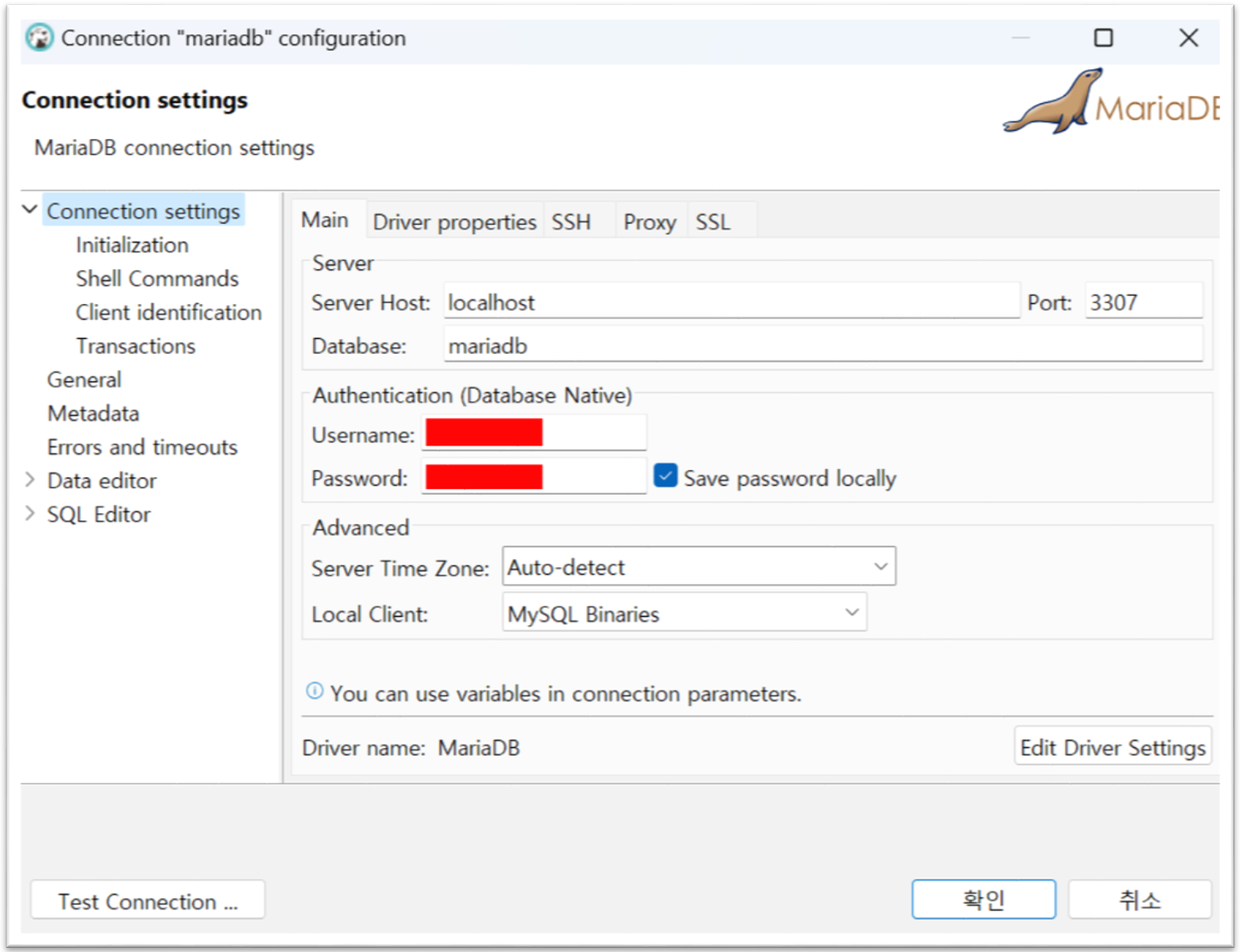Click the 취소 cancel button
The width and height of the screenshot is (1240, 952).
(1139, 900)
